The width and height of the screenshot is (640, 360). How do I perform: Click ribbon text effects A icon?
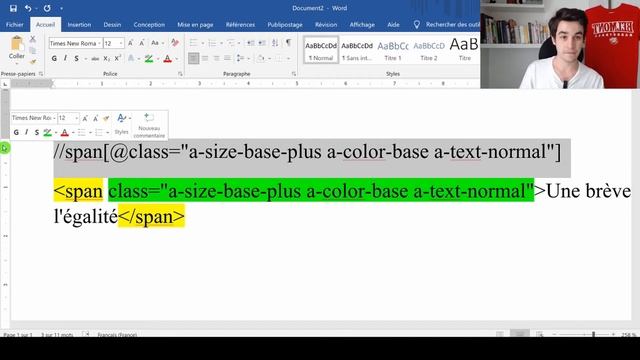coord(131,59)
